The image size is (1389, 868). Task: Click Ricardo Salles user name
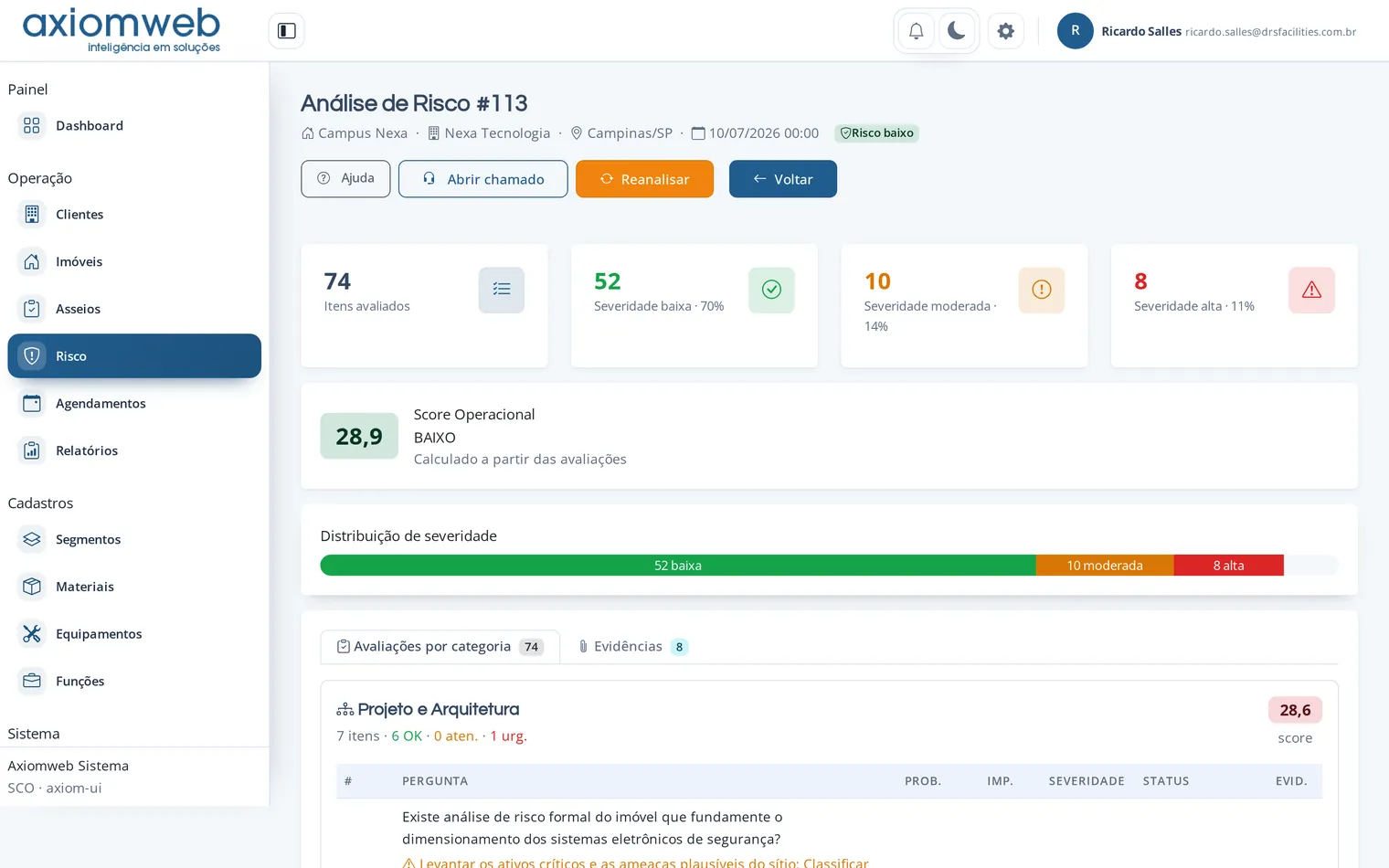click(x=1141, y=31)
